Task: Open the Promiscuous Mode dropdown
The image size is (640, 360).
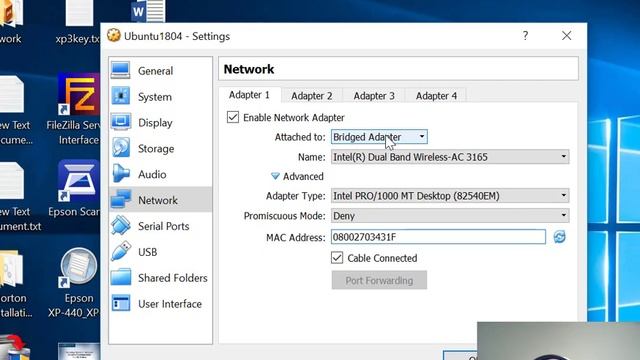Action: [x=450, y=216]
